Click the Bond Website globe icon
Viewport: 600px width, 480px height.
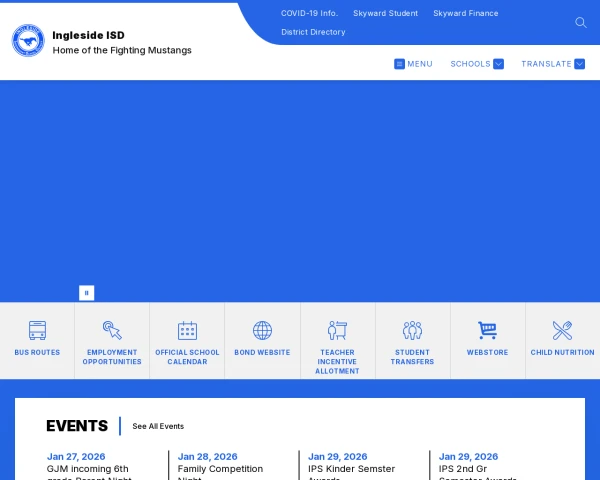[262, 331]
